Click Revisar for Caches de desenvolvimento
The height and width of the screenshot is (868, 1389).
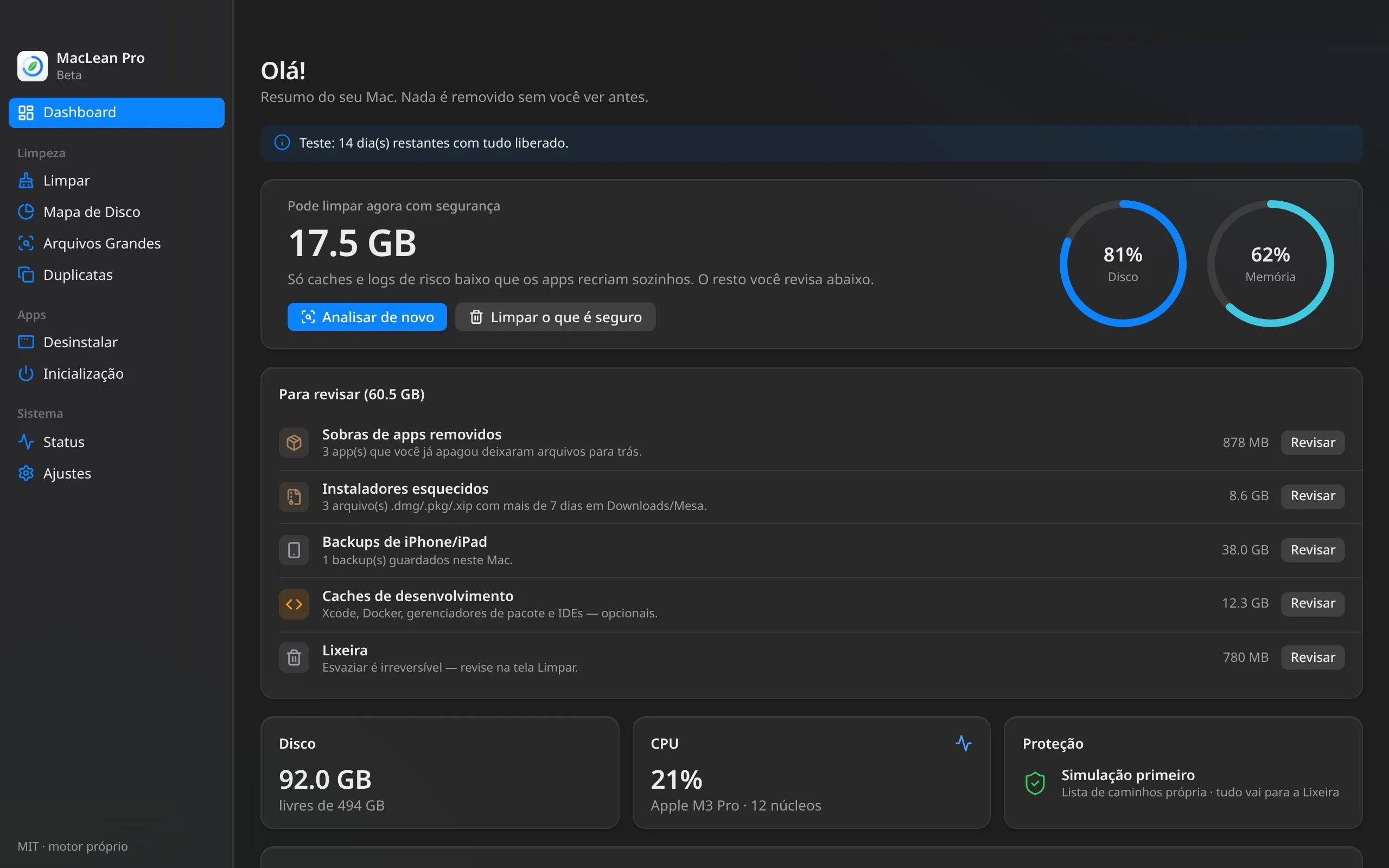(1312, 603)
